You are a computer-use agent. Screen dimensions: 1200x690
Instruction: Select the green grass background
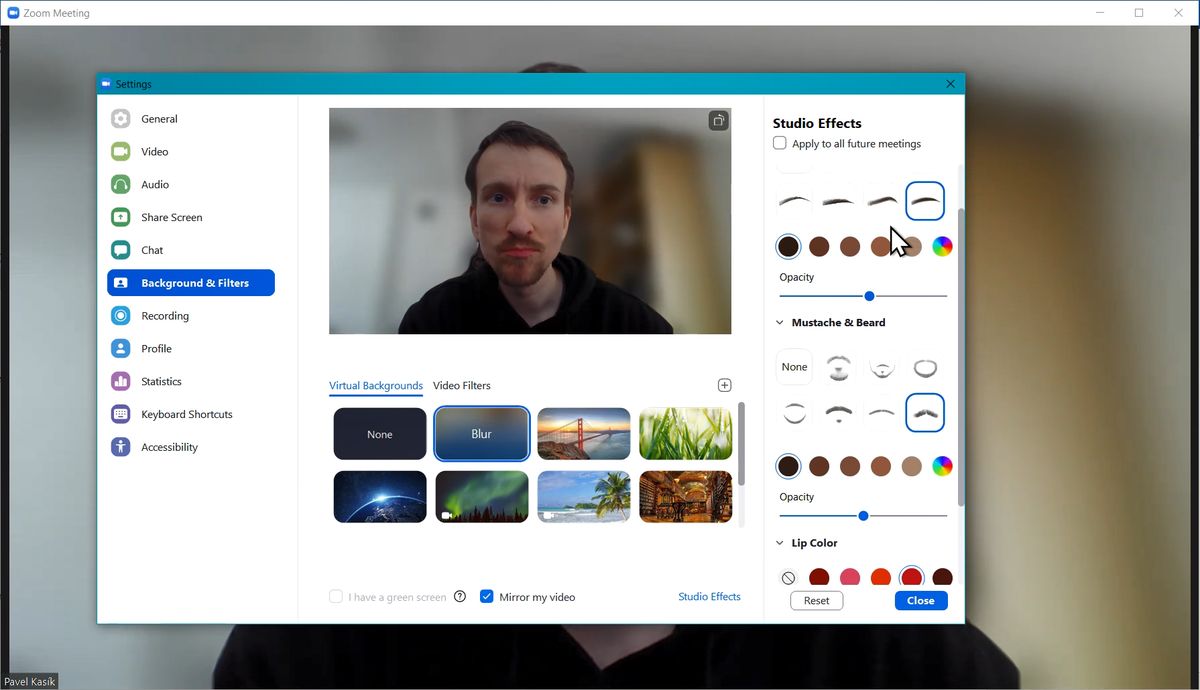tap(686, 434)
